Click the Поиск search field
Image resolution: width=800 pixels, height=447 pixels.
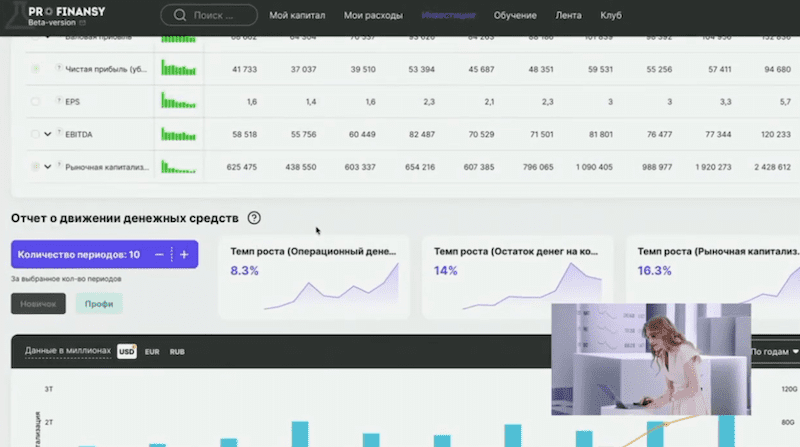tap(209, 15)
